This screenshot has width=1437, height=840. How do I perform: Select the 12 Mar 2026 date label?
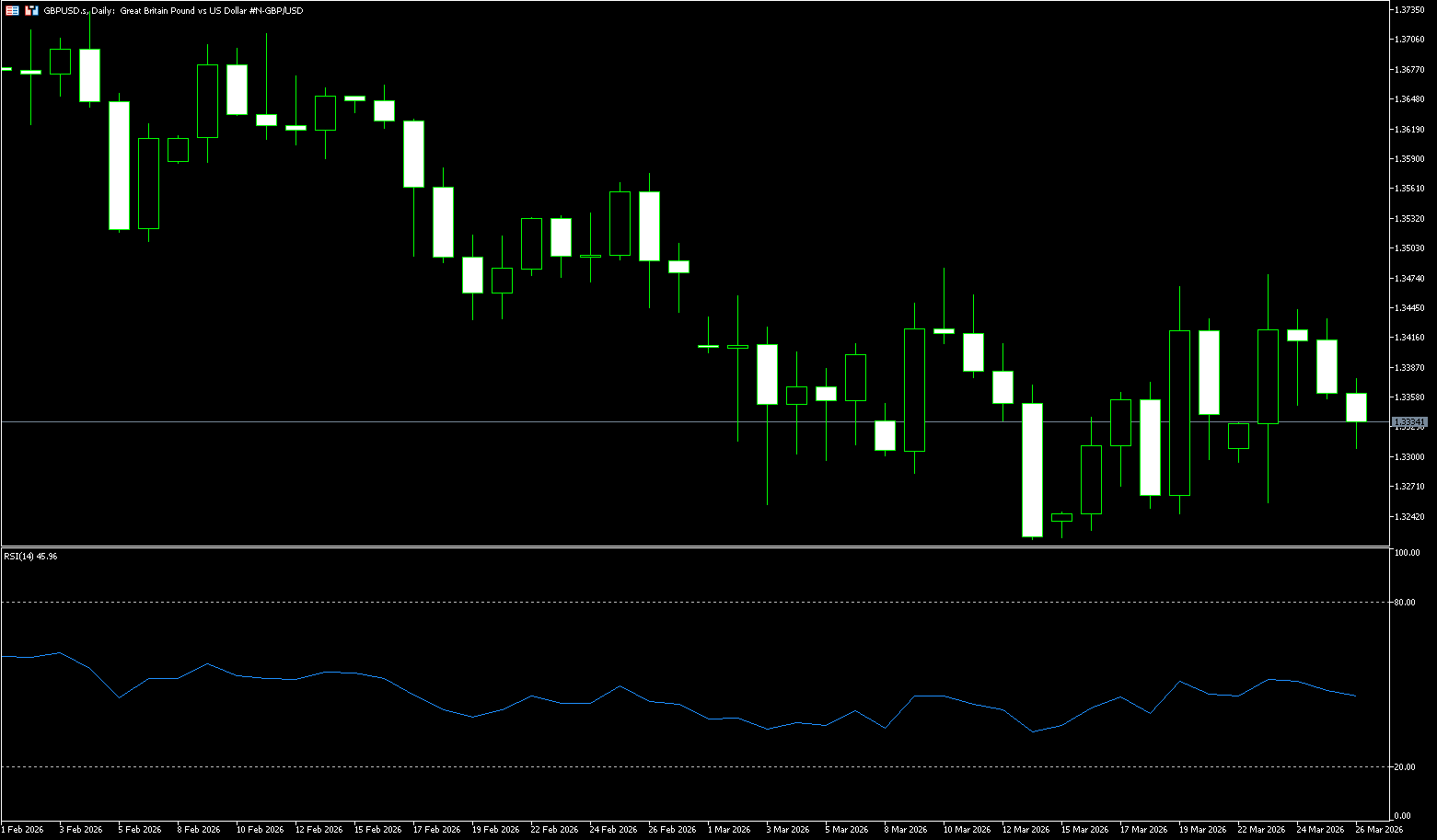pos(1026,830)
